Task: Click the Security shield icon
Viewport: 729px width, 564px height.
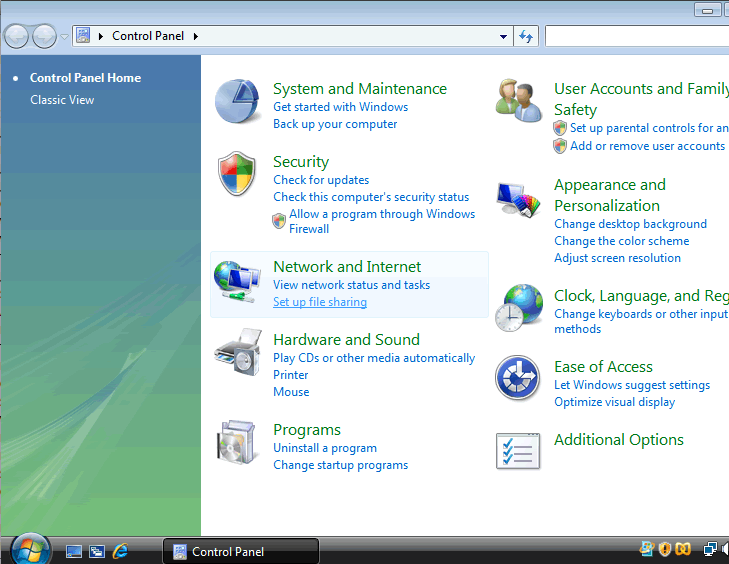Action: [237, 175]
